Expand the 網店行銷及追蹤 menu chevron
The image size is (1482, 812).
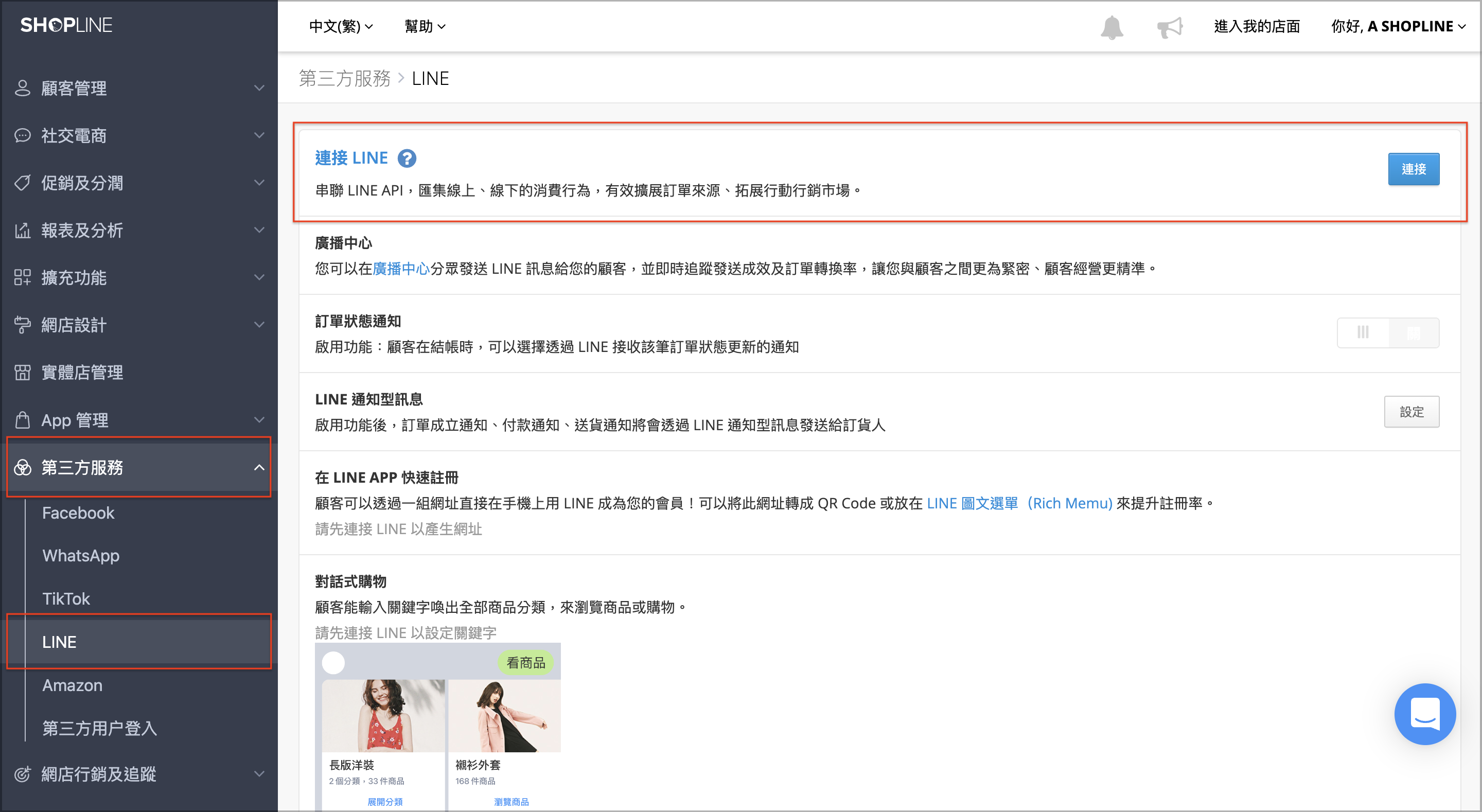[x=259, y=774]
